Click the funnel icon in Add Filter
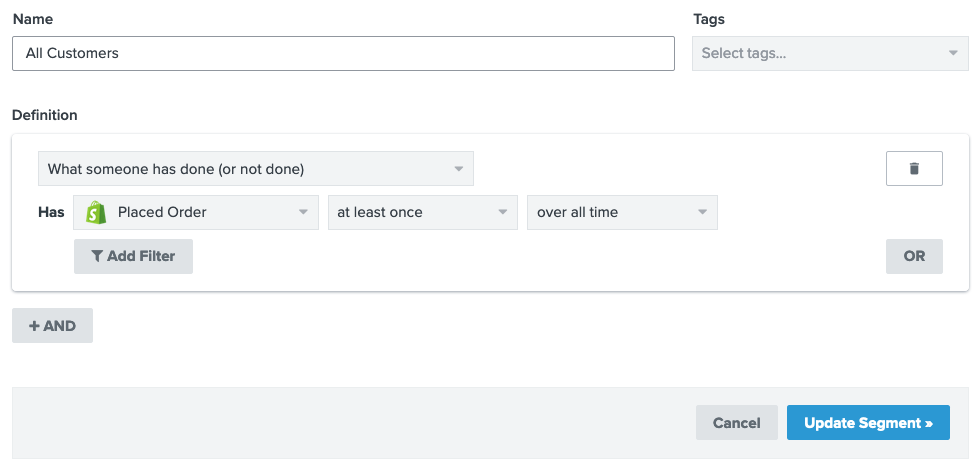 pos(97,256)
